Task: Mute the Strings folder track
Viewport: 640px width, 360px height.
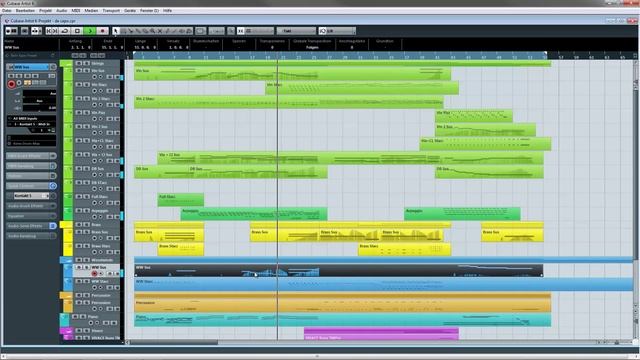Action: click(x=79, y=63)
